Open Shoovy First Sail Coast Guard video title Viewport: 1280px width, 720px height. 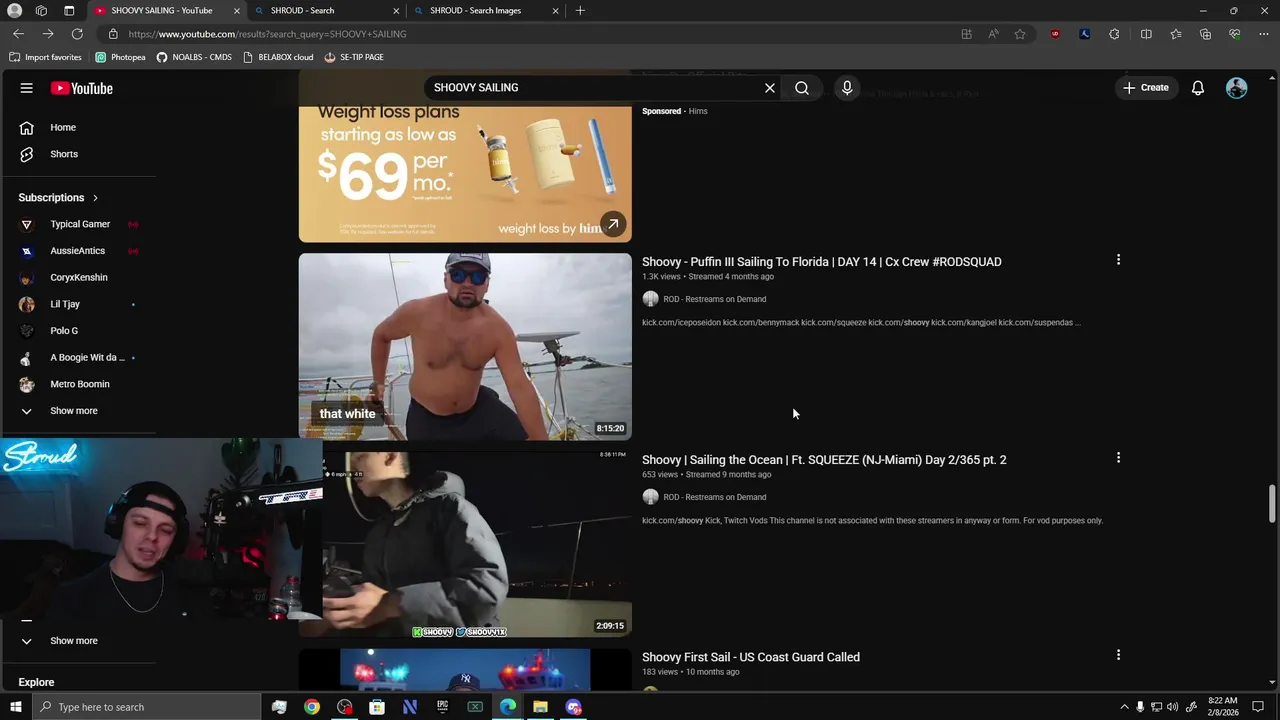[x=750, y=657]
